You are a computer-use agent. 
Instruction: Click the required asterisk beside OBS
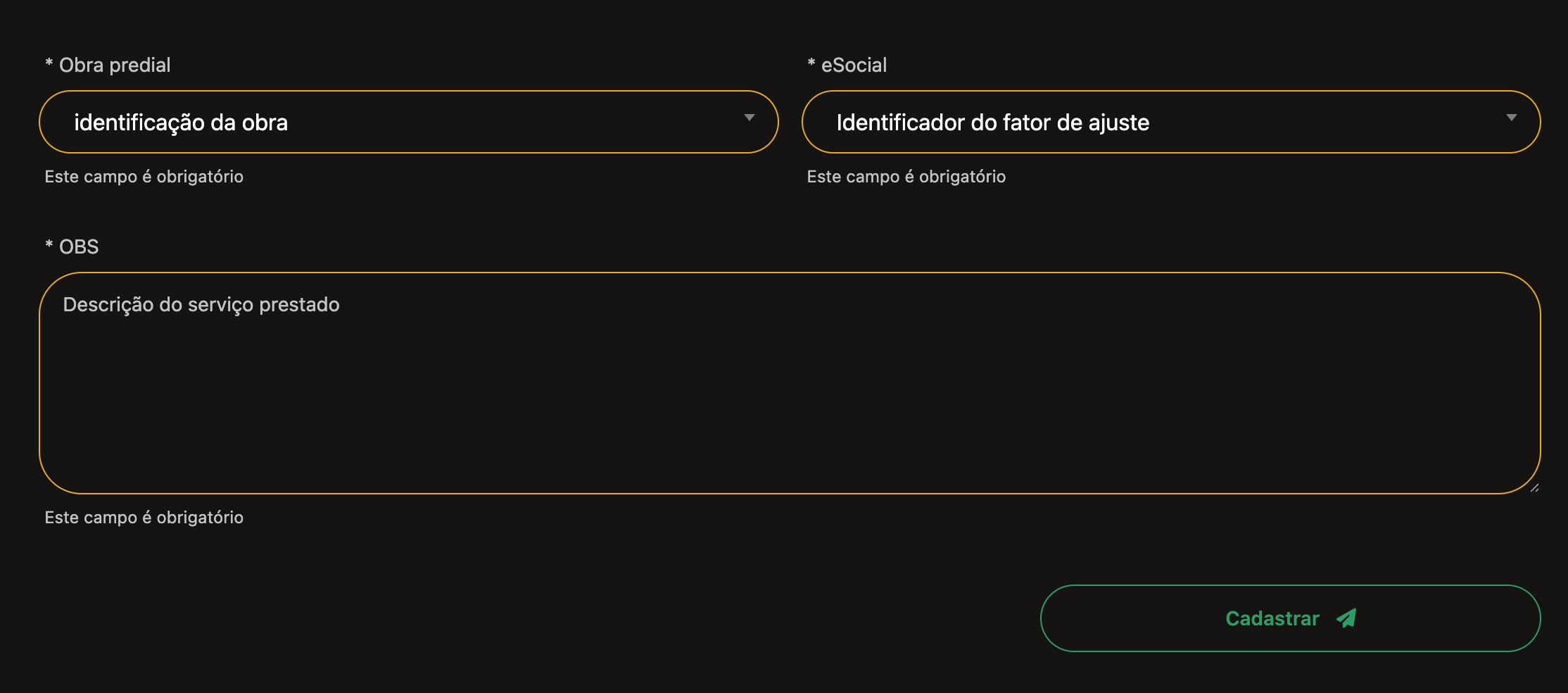[49, 245]
